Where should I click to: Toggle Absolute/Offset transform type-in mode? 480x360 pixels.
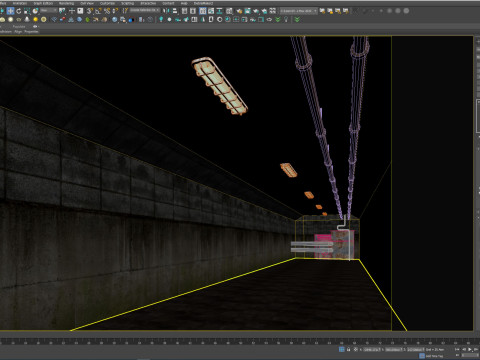pos(355,349)
